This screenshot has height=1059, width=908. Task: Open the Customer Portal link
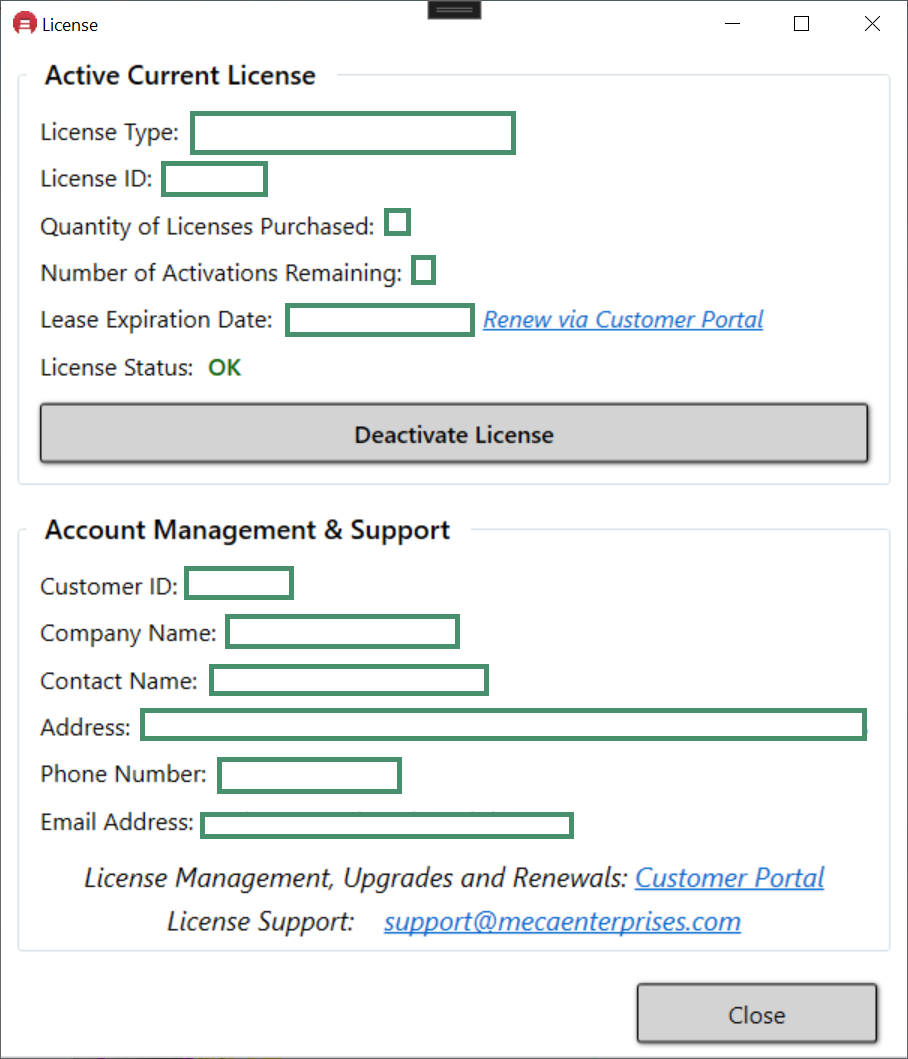pos(730,878)
